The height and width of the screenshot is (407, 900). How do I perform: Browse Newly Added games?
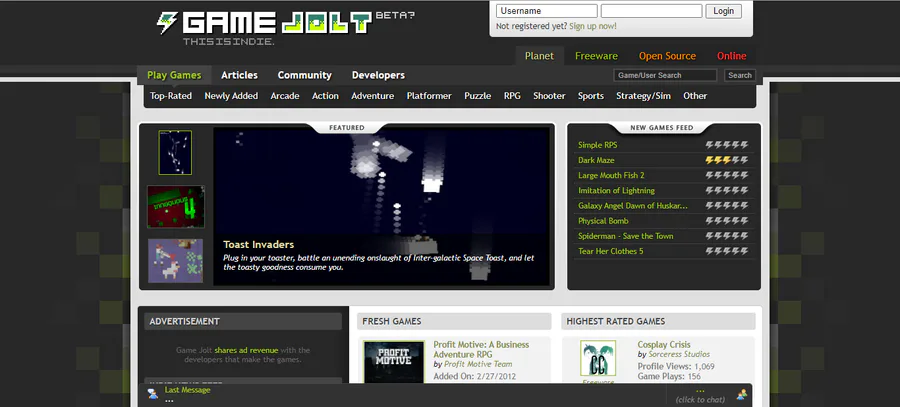pos(231,96)
